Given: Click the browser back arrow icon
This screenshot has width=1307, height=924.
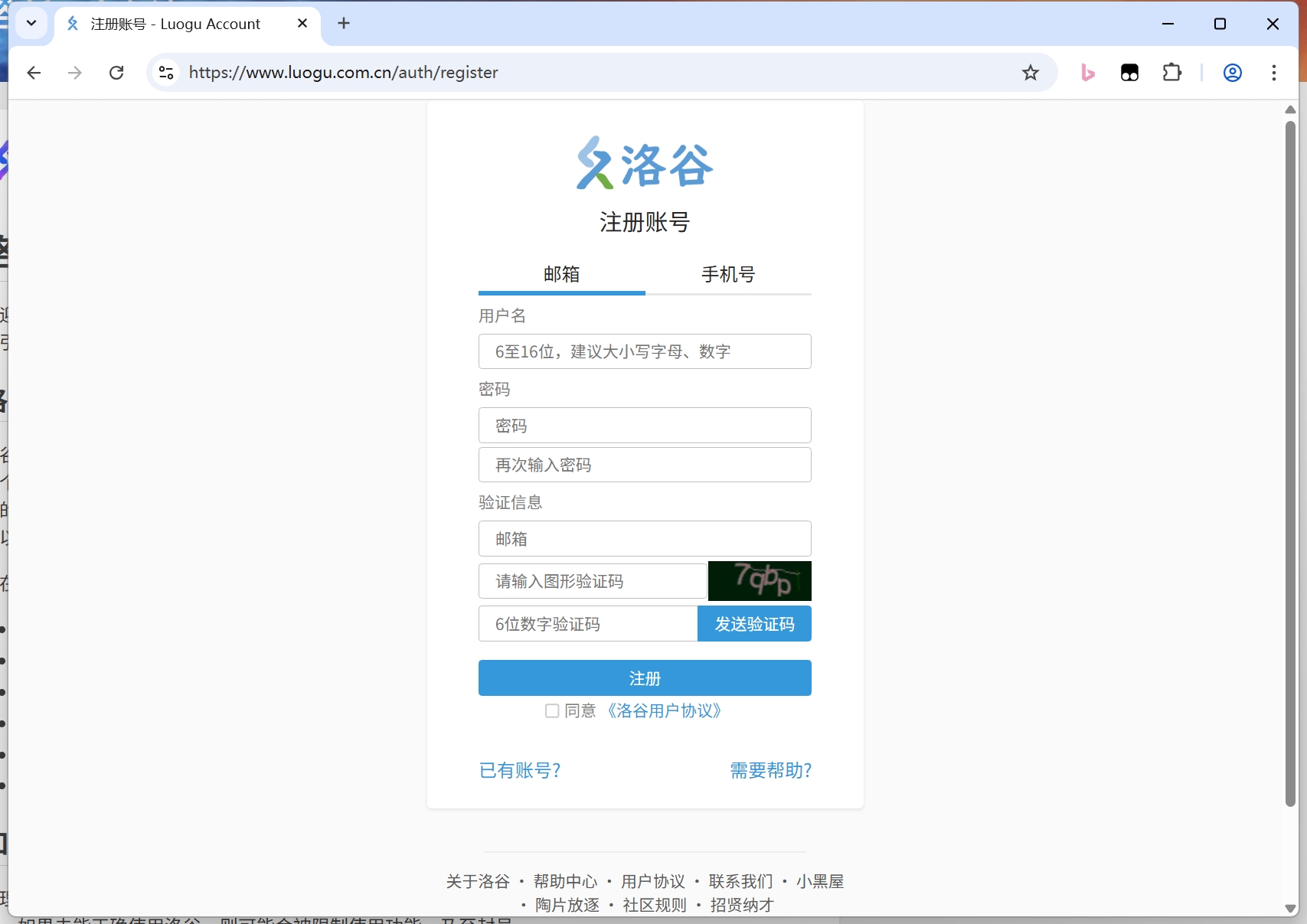Looking at the screenshot, I should [34, 73].
